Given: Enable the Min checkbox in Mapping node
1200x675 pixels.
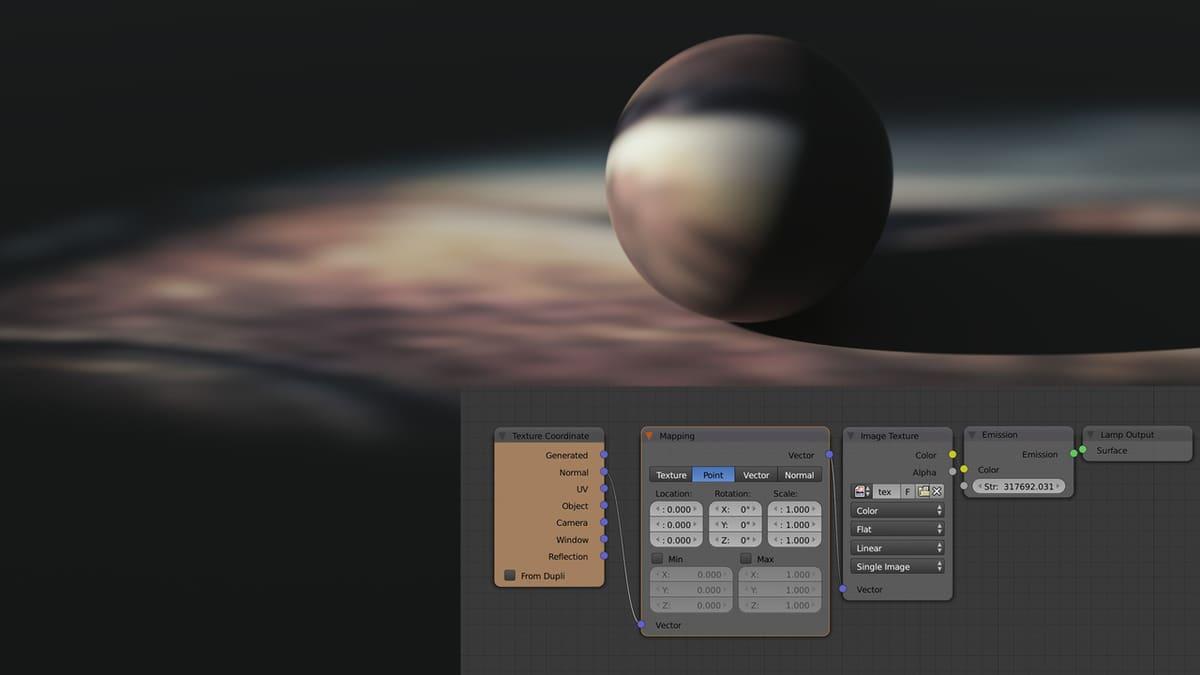Looking at the screenshot, I should [657, 559].
